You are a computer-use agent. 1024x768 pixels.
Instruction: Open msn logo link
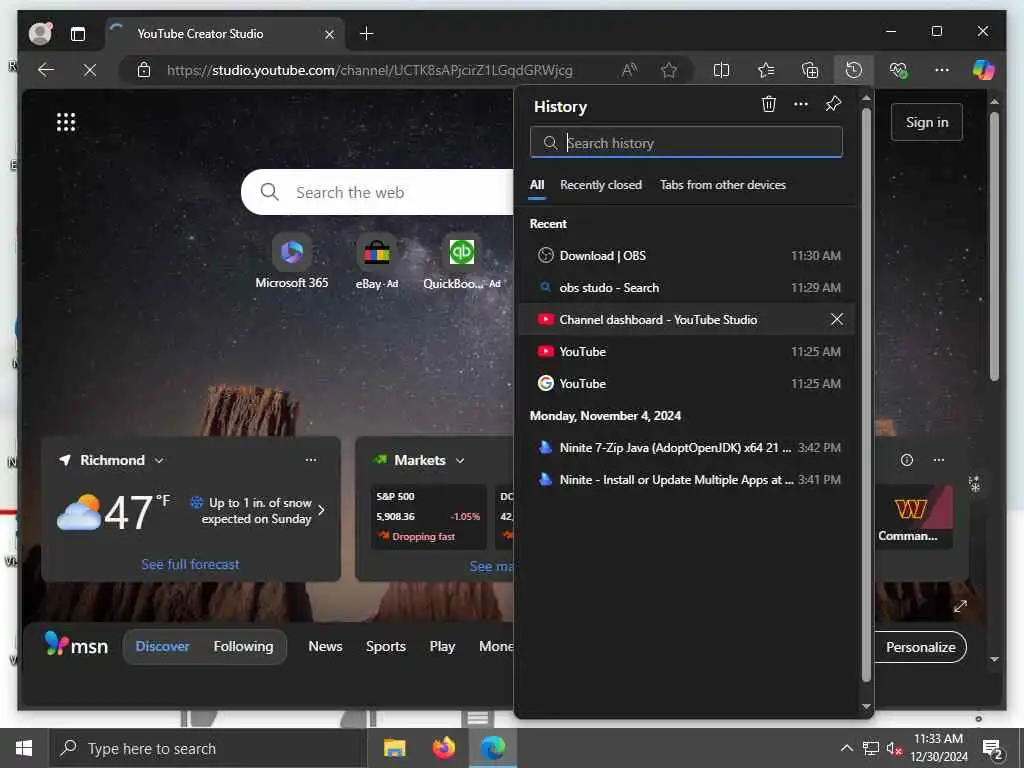tap(76, 645)
